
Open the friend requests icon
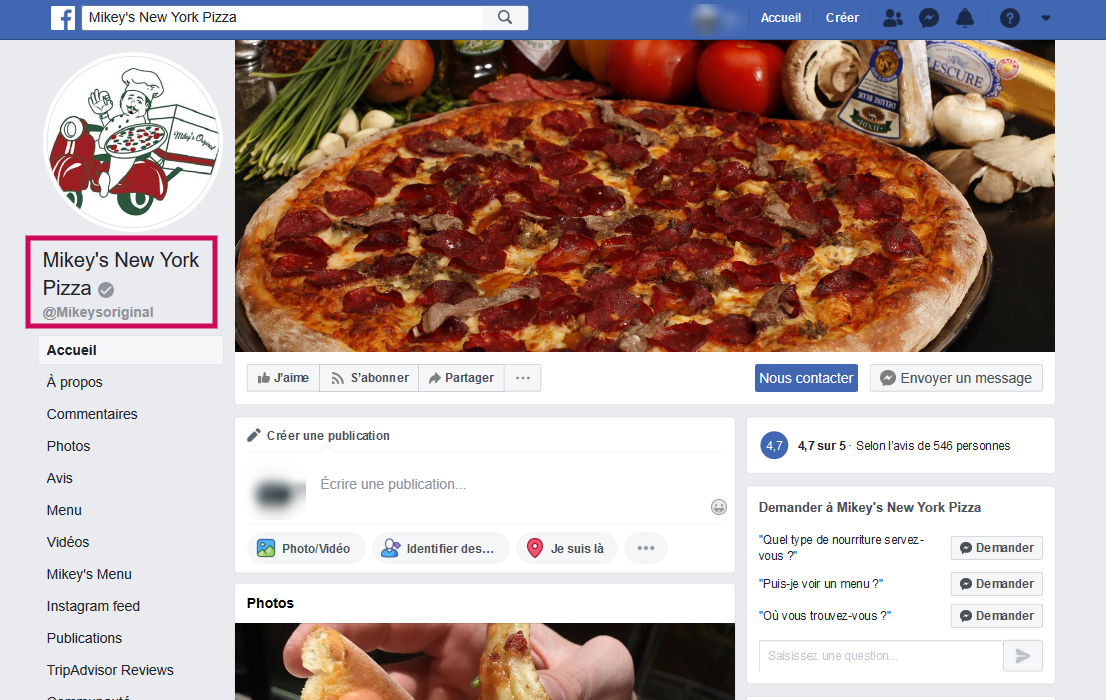(x=893, y=18)
